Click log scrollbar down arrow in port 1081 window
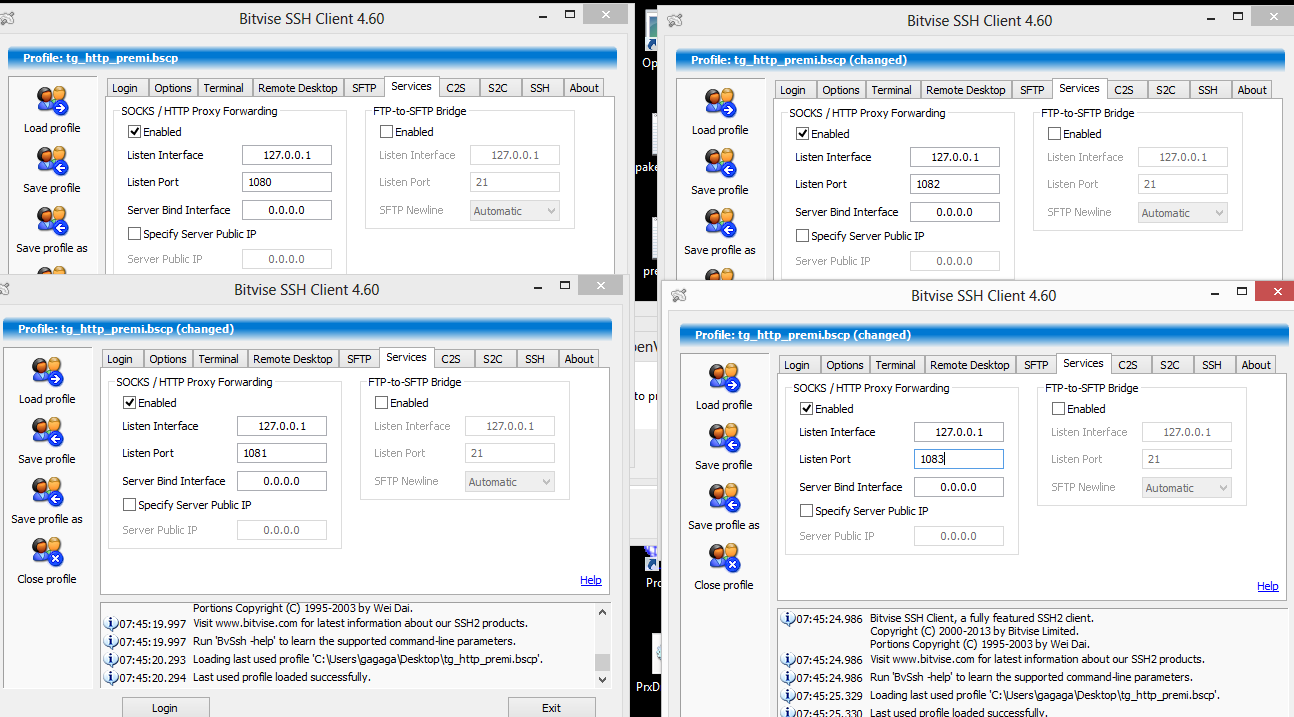Viewport: 1294px width, 717px height. 602,679
